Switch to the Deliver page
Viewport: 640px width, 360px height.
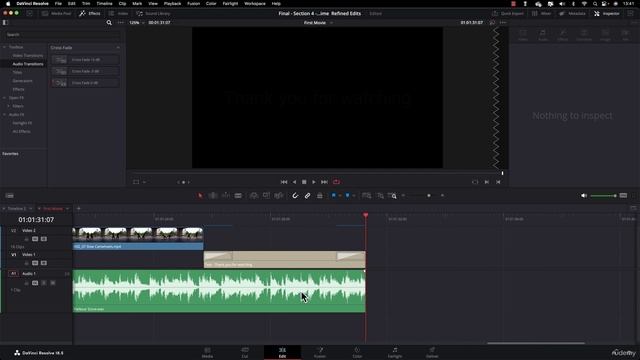[432, 352]
